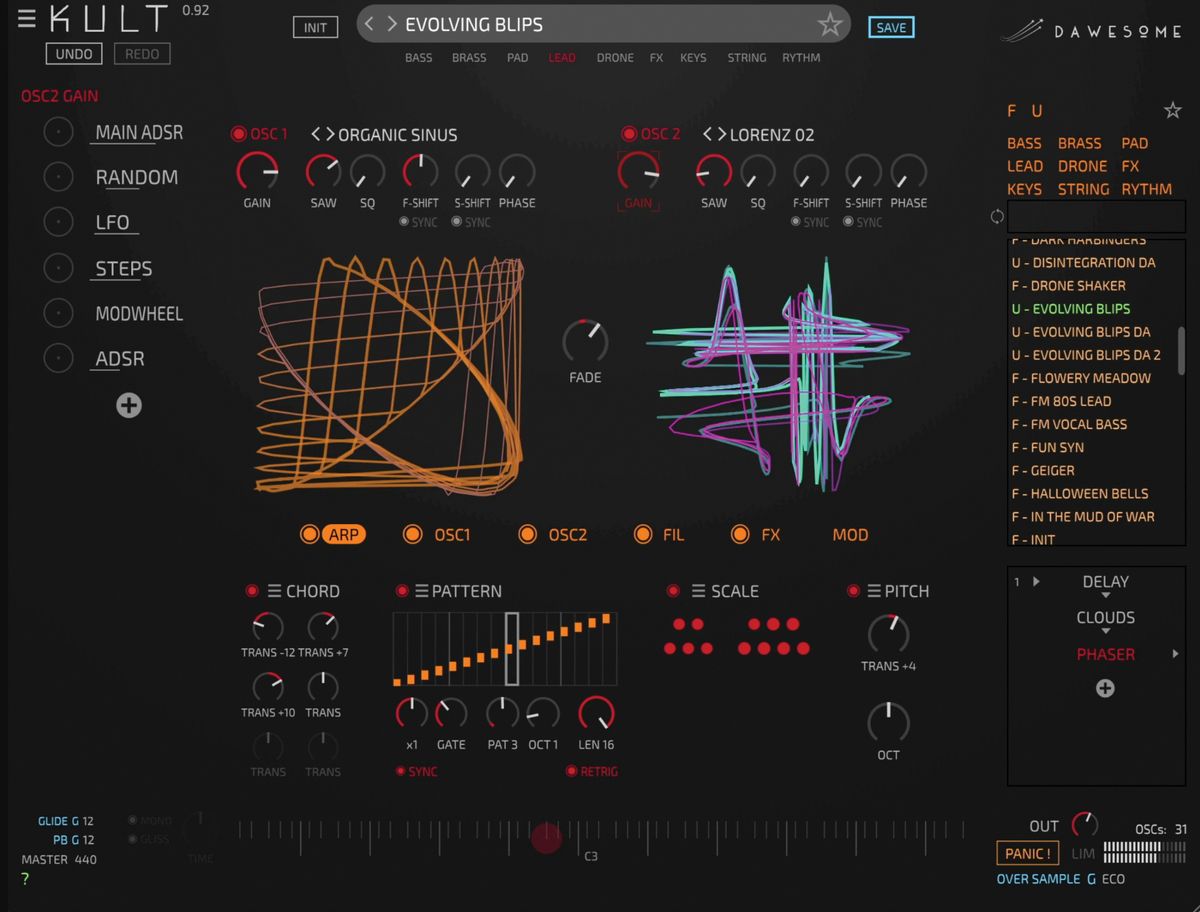The height and width of the screenshot is (912, 1200).
Task: Open the PATTERN menu icon
Action: [421, 591]
